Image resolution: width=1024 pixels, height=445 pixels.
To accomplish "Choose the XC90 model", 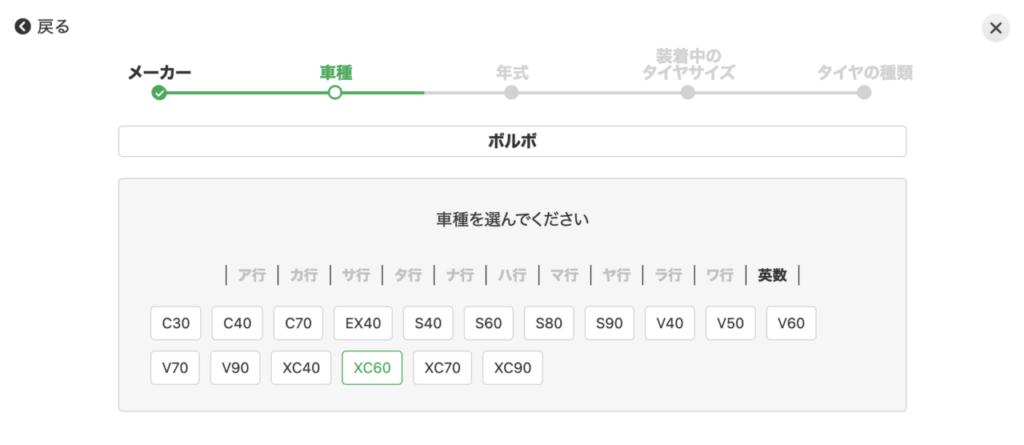I will (512, 368).
